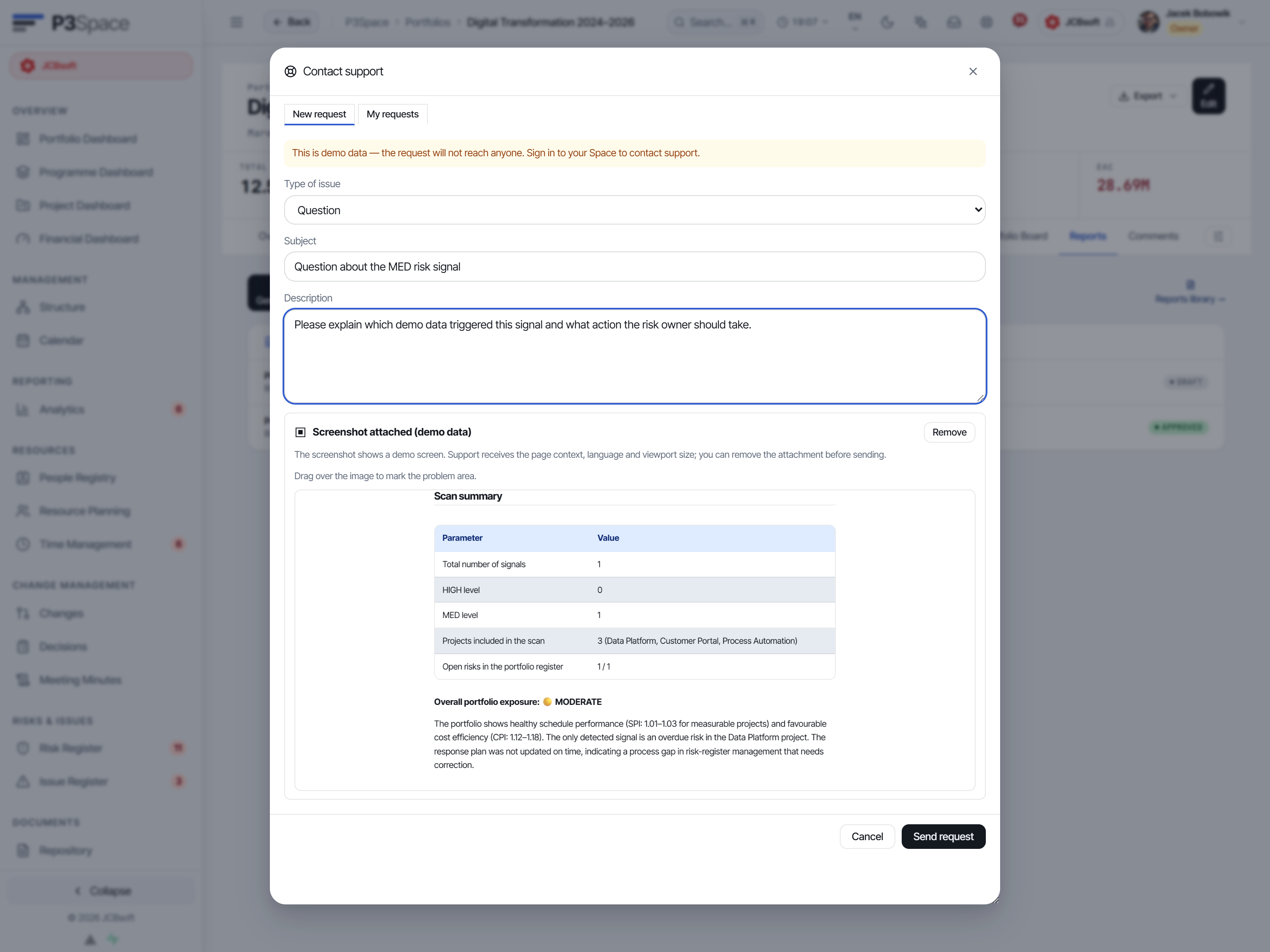Focus the Description text area
The image size is (1270, 952).
[635, 356]
